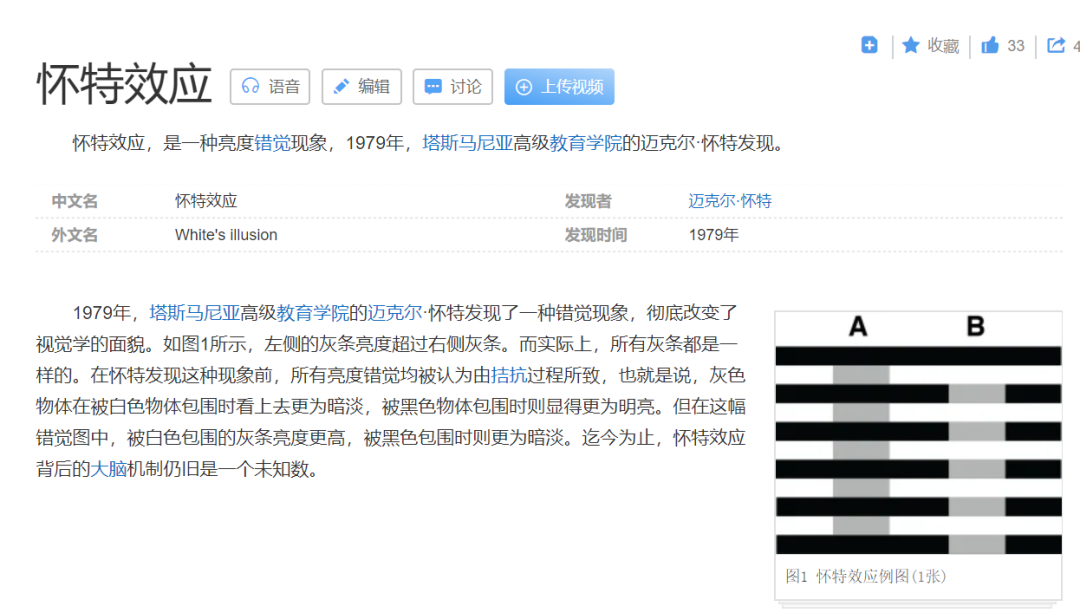Viewport: 1080px width, 613px height.
Task: Click the 上传视频 upload video button
Action: [x=559, y=87]
